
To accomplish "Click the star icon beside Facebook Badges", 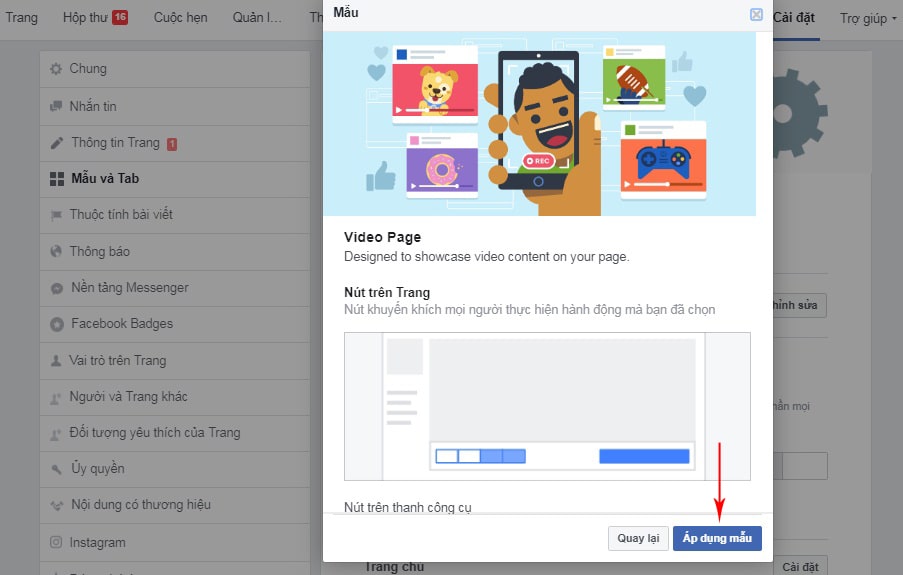I will click(x=56, y=324).
